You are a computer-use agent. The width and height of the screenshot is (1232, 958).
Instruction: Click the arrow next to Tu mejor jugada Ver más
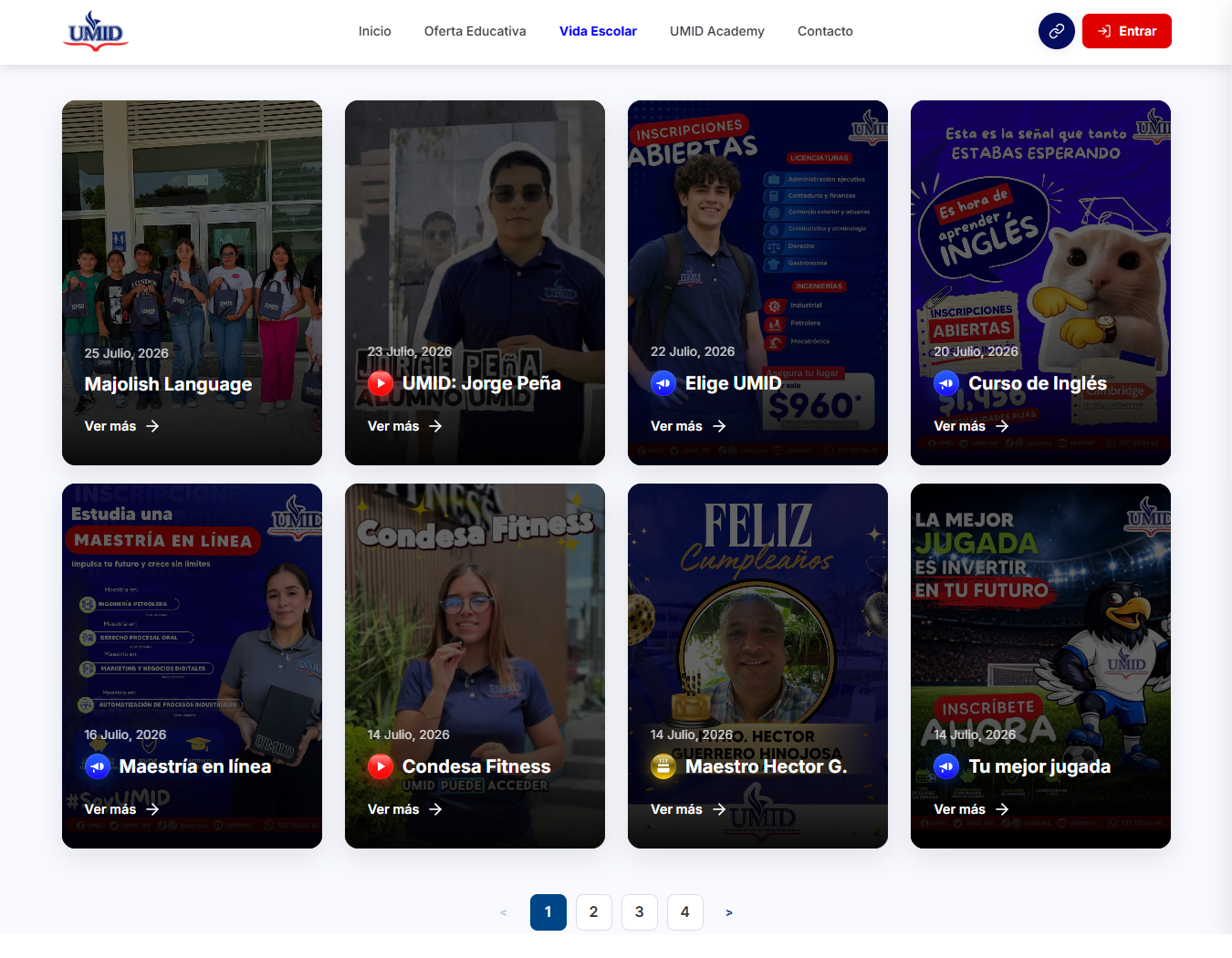1002,809
